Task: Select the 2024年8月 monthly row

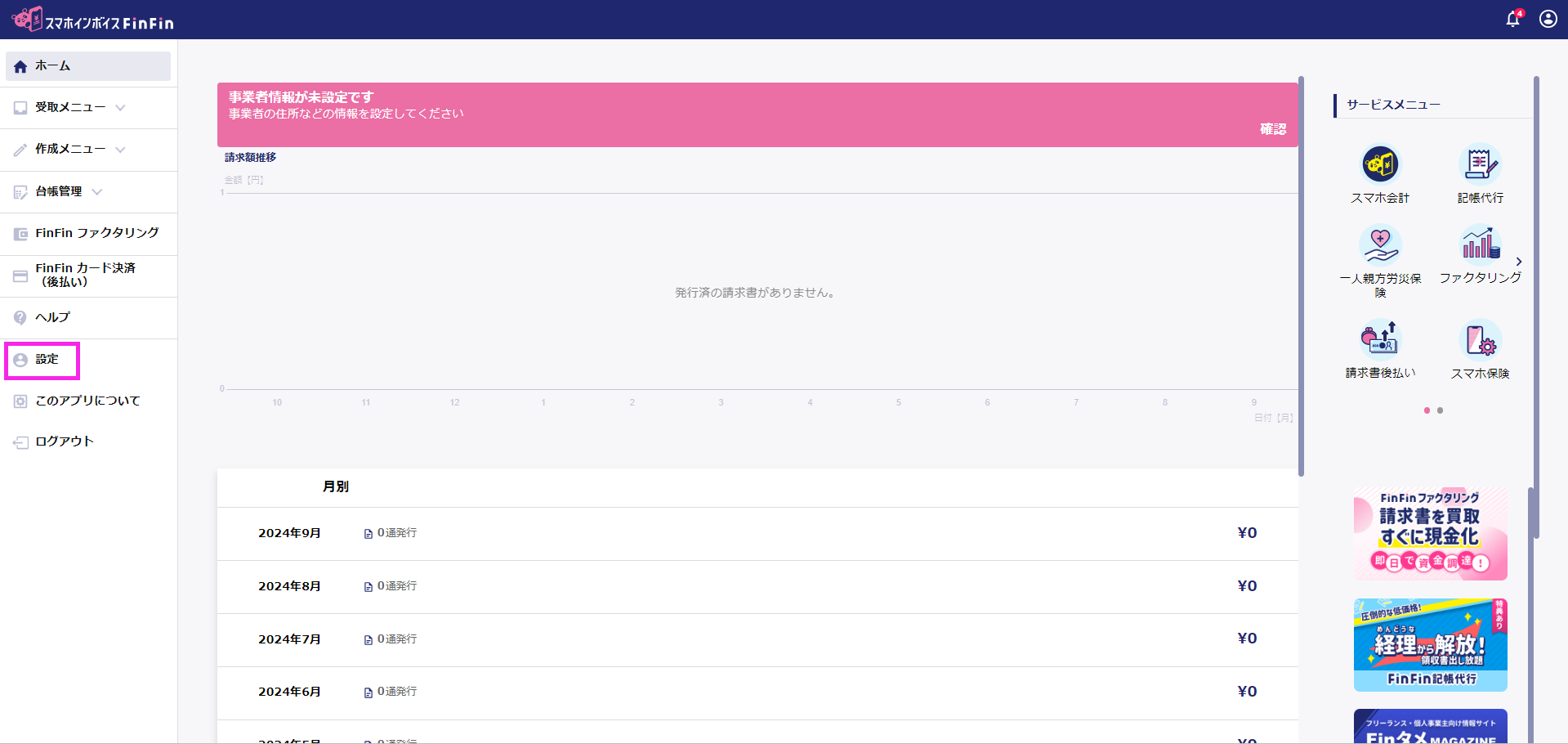Action: (x=757, y=587)
